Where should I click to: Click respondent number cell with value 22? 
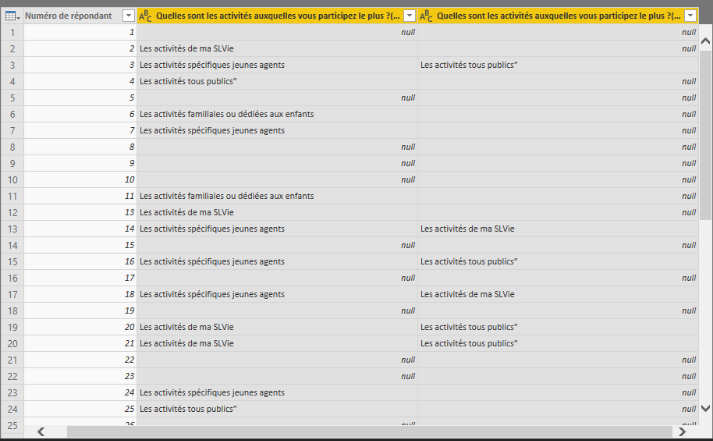(x=80, y=360)
